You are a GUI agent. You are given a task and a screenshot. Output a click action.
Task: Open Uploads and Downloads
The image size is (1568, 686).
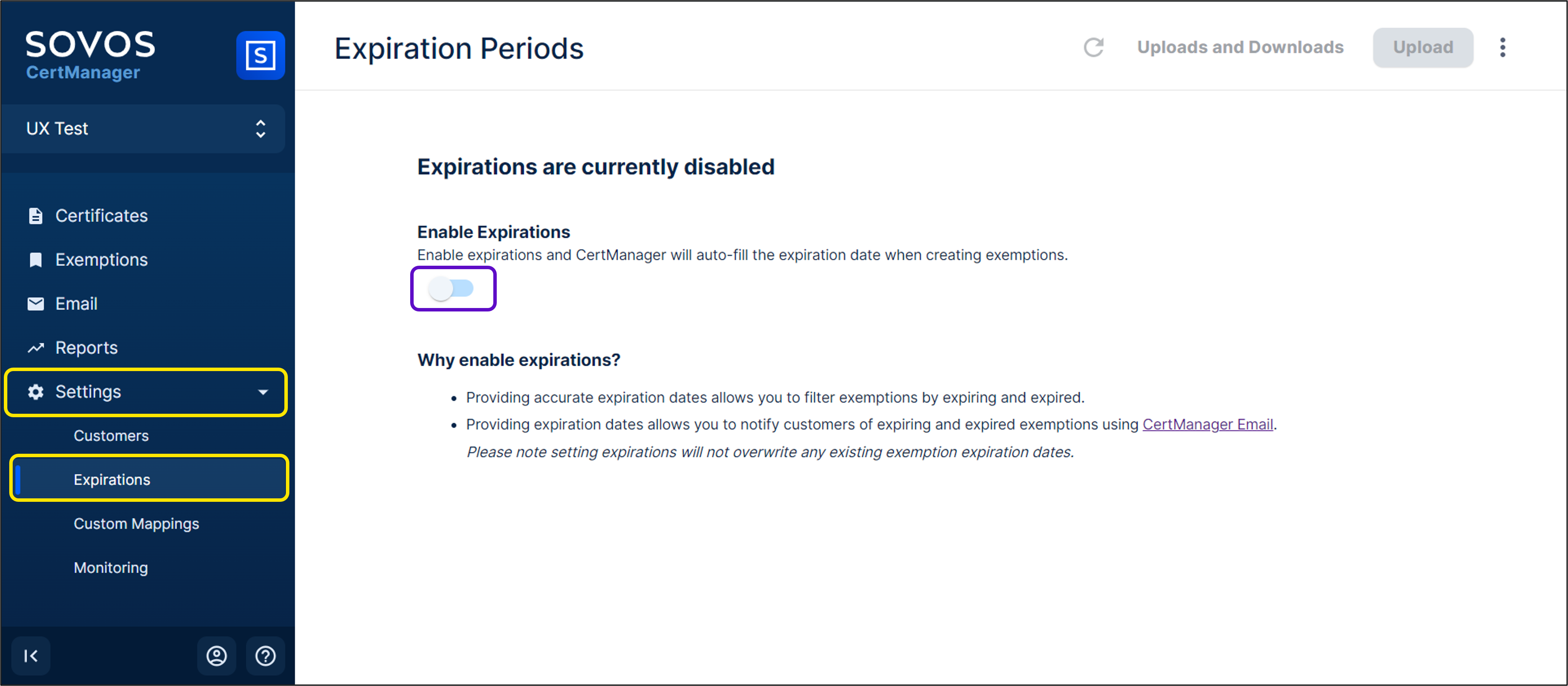[x=1240, y=47]
